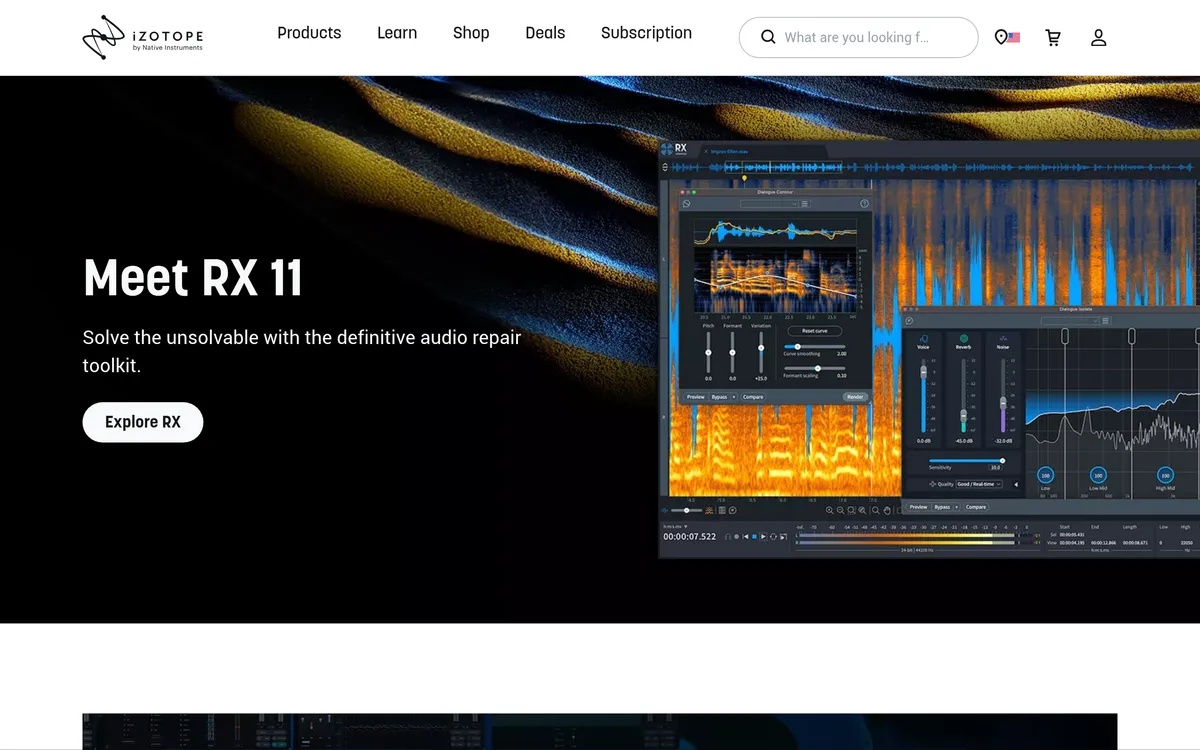The width and height of the screenshot is (1200, 750).
Task: Open the shopping cart
Action: click(x=1053, y=38)
